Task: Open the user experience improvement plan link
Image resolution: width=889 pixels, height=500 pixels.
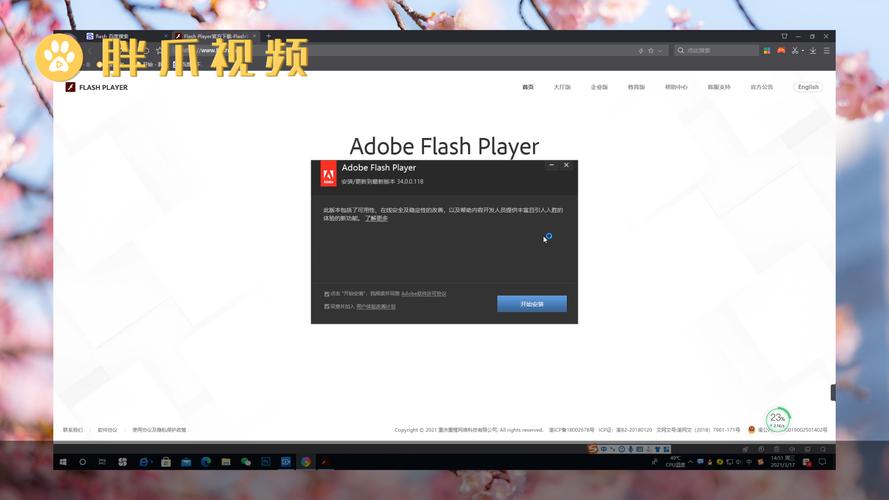Action: click(376, 307)
